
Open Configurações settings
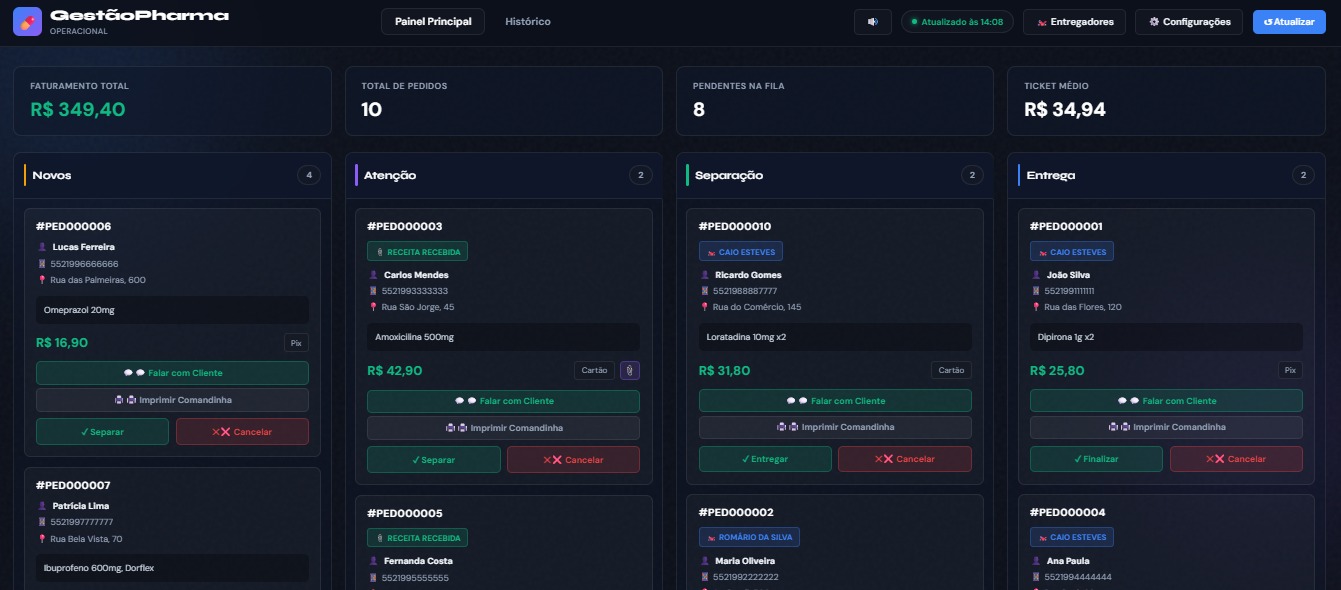(1190, 22)
